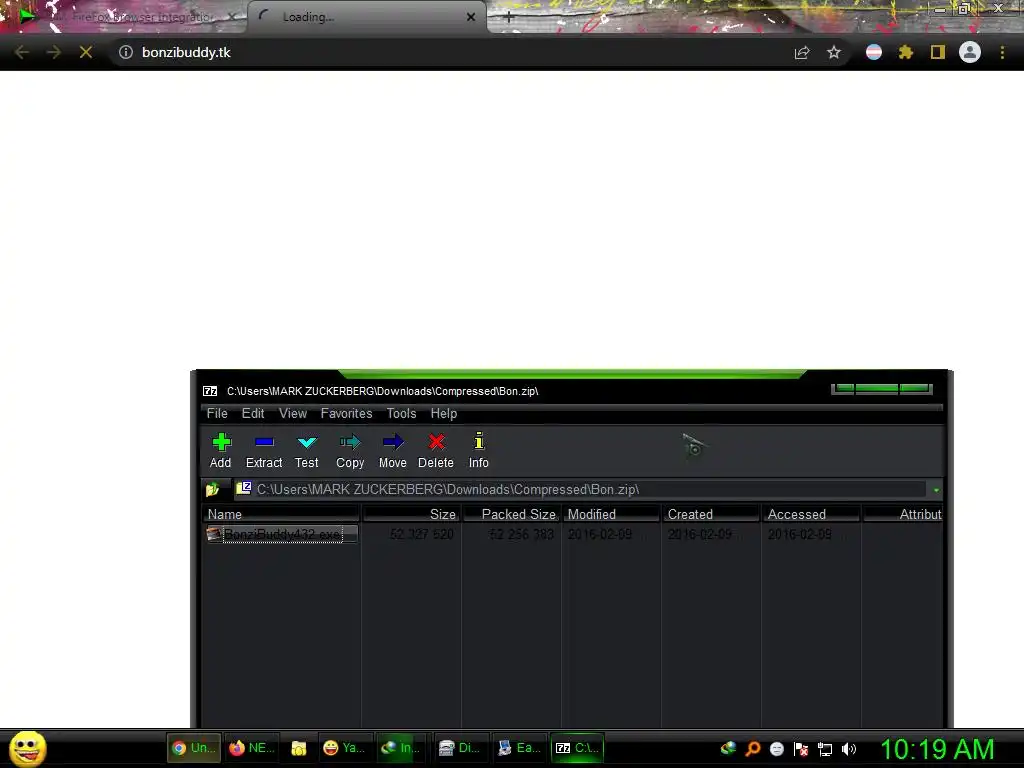Switch to the Ya... smiley taskbar button
The image size is (1024, 768).
(345, 748)
